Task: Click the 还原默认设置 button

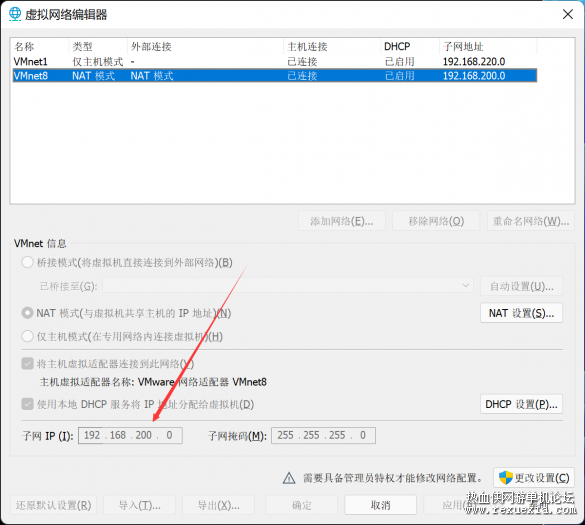Action: (x=53, y=505)
